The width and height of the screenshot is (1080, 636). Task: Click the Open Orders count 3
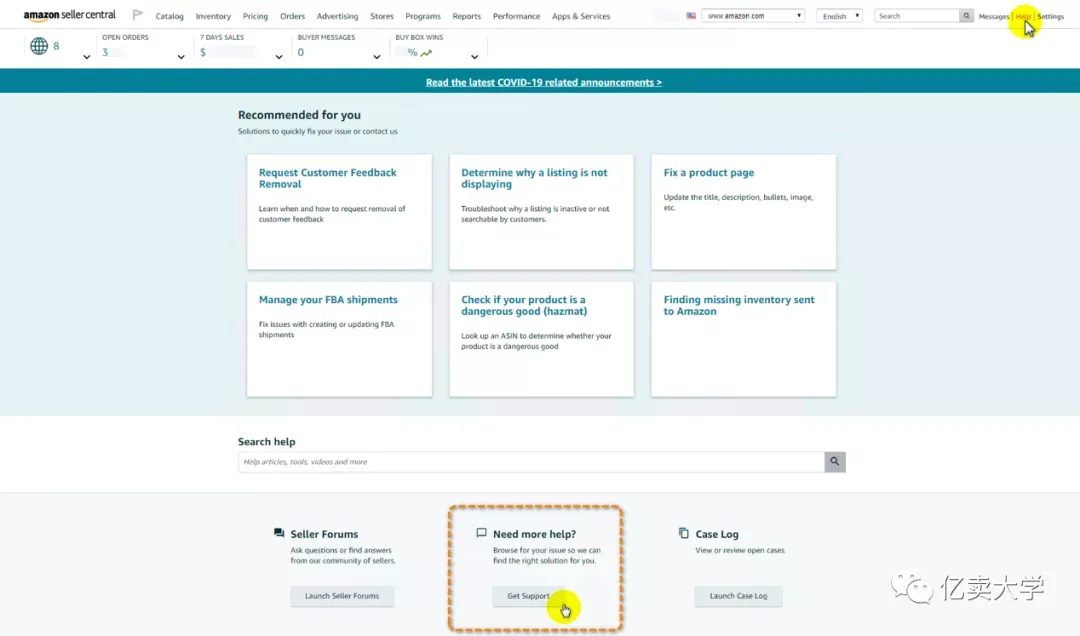(x=105, y=52)
